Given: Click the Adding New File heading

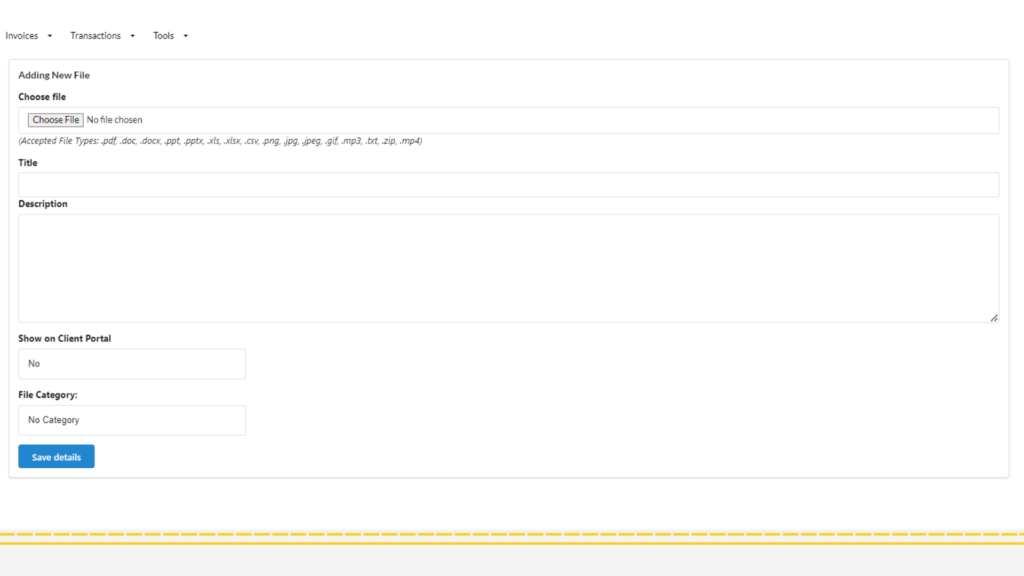Looking at the screenshot, I should click(x=54, y=75).
